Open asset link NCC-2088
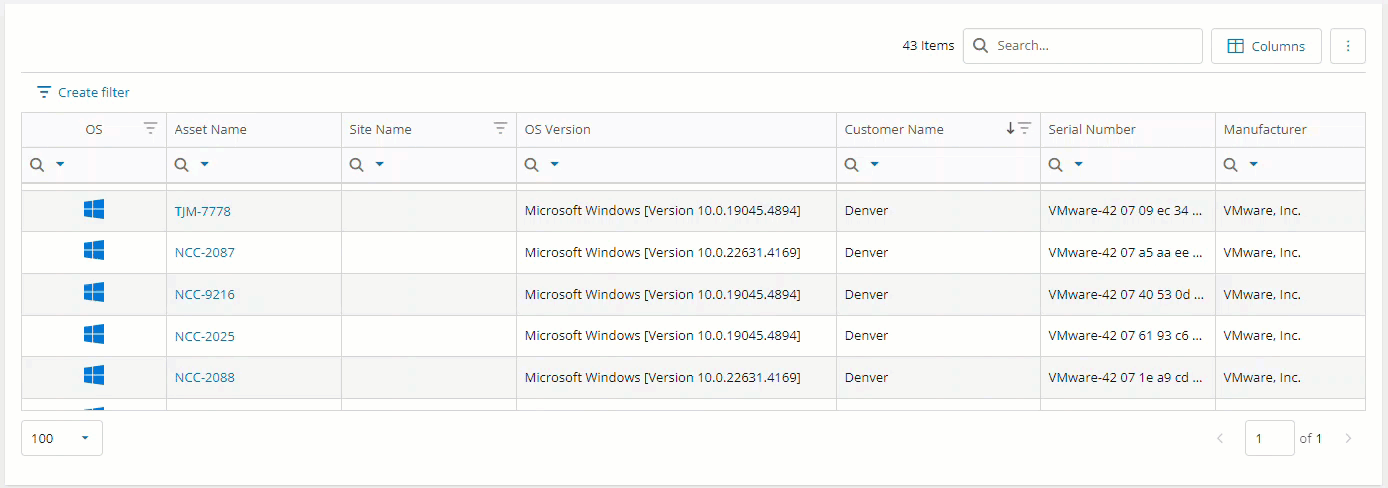Image resolution: width=1388 pixels, height=488 pixels. (204, 377)
